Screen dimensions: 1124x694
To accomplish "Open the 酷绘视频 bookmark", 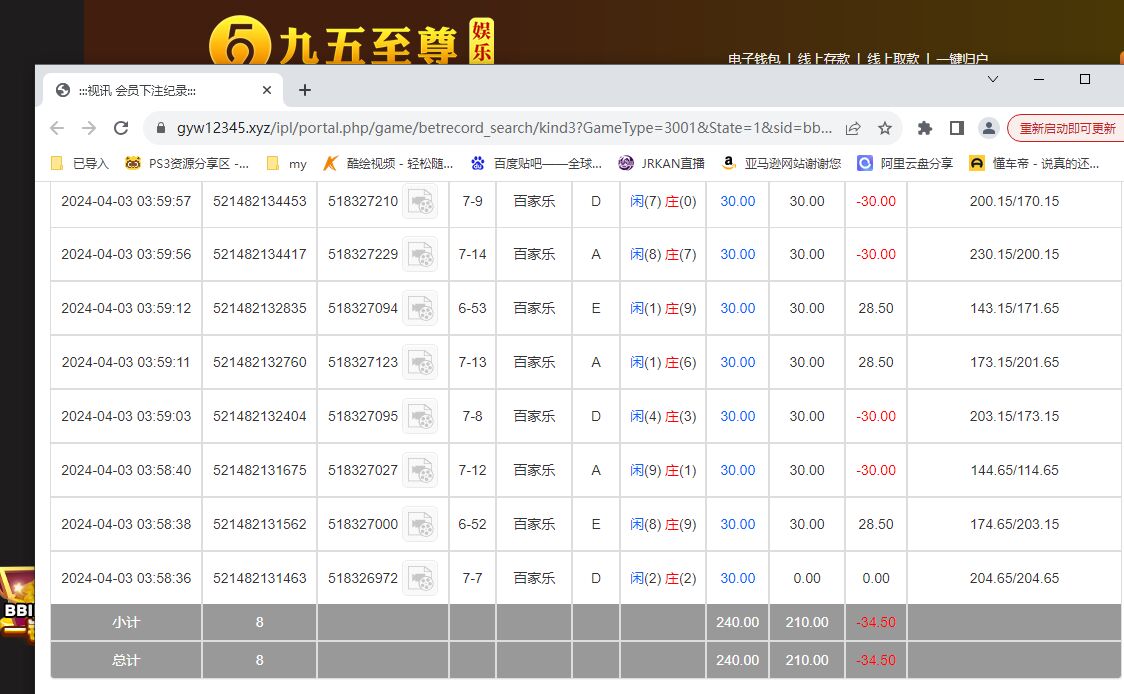I will (388, 163).
